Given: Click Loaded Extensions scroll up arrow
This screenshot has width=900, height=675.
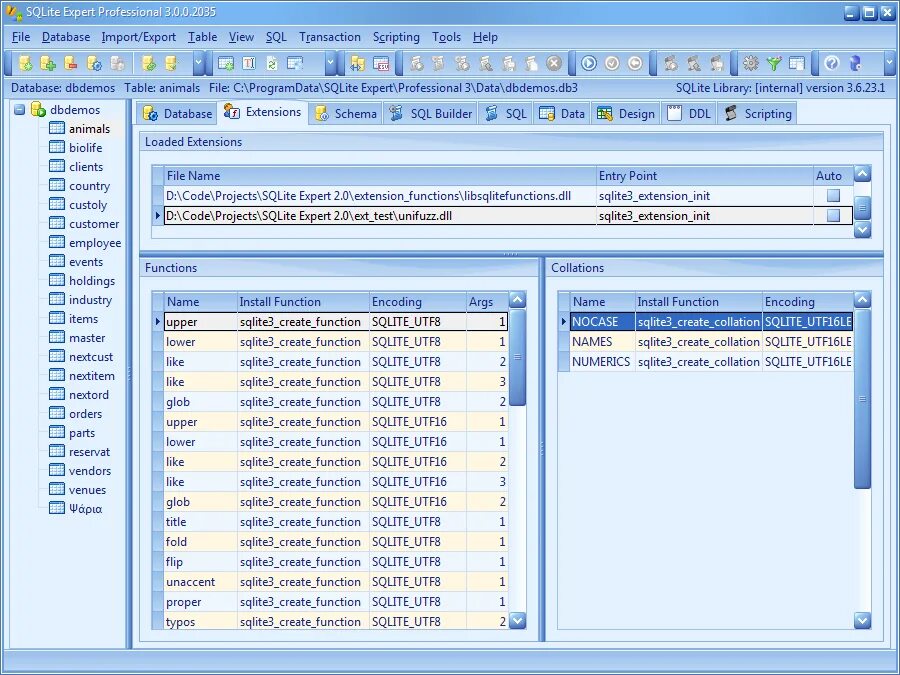Looking at the screenshot, I should point(862,173).
